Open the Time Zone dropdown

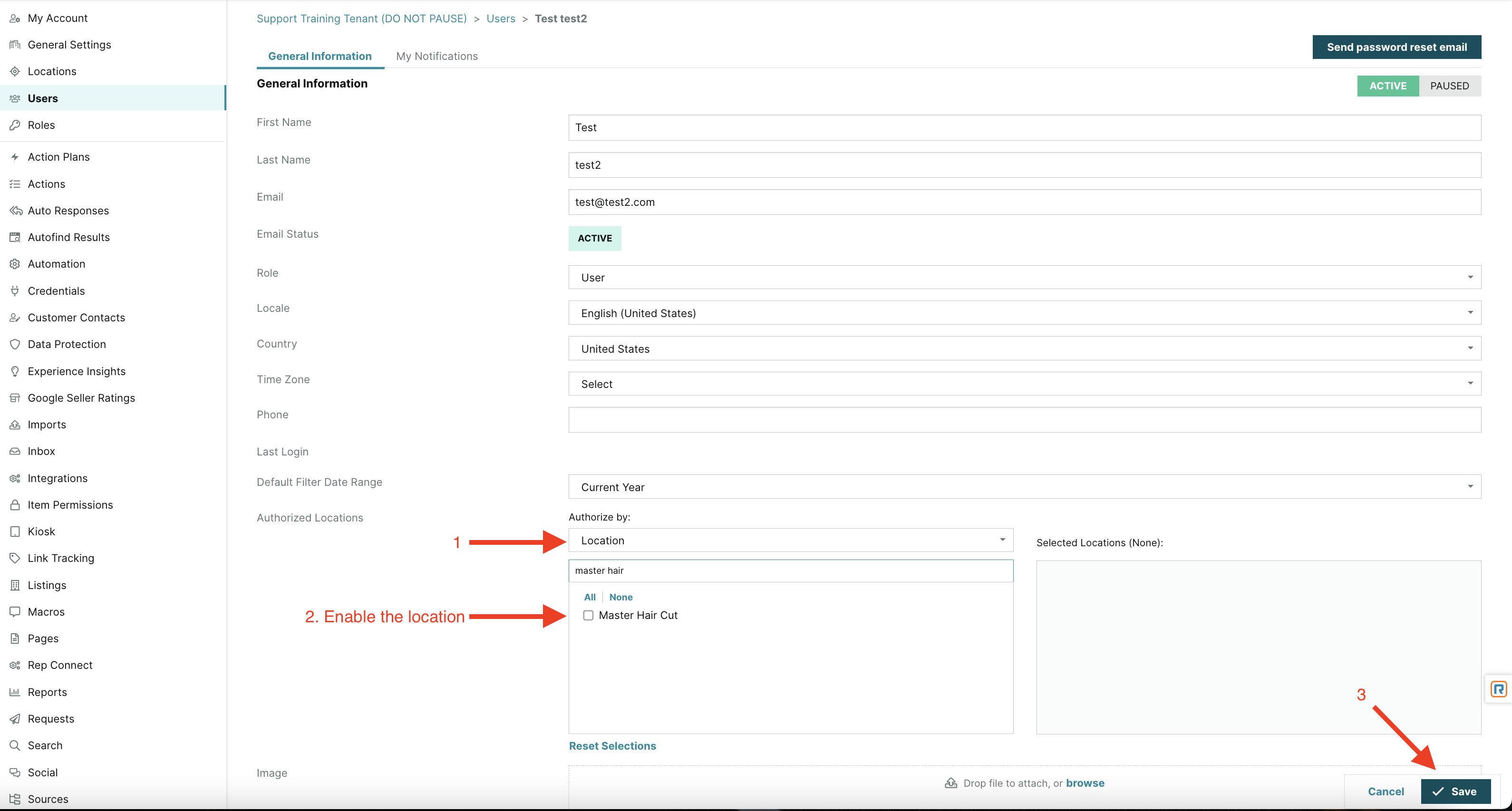click(1024, 384)
